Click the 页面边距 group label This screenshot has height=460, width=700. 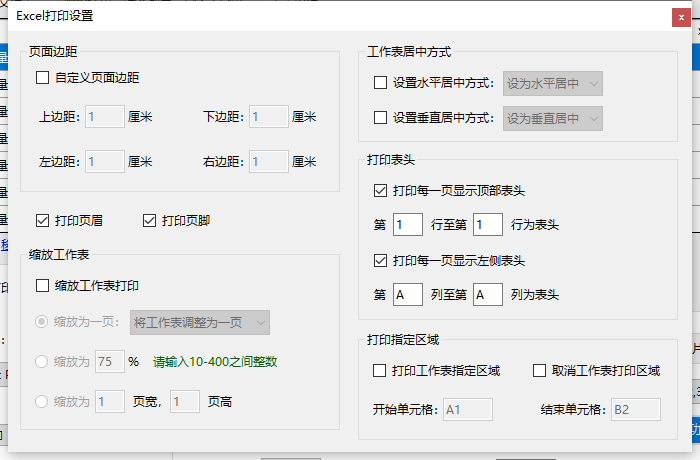[x=53, y=52]
